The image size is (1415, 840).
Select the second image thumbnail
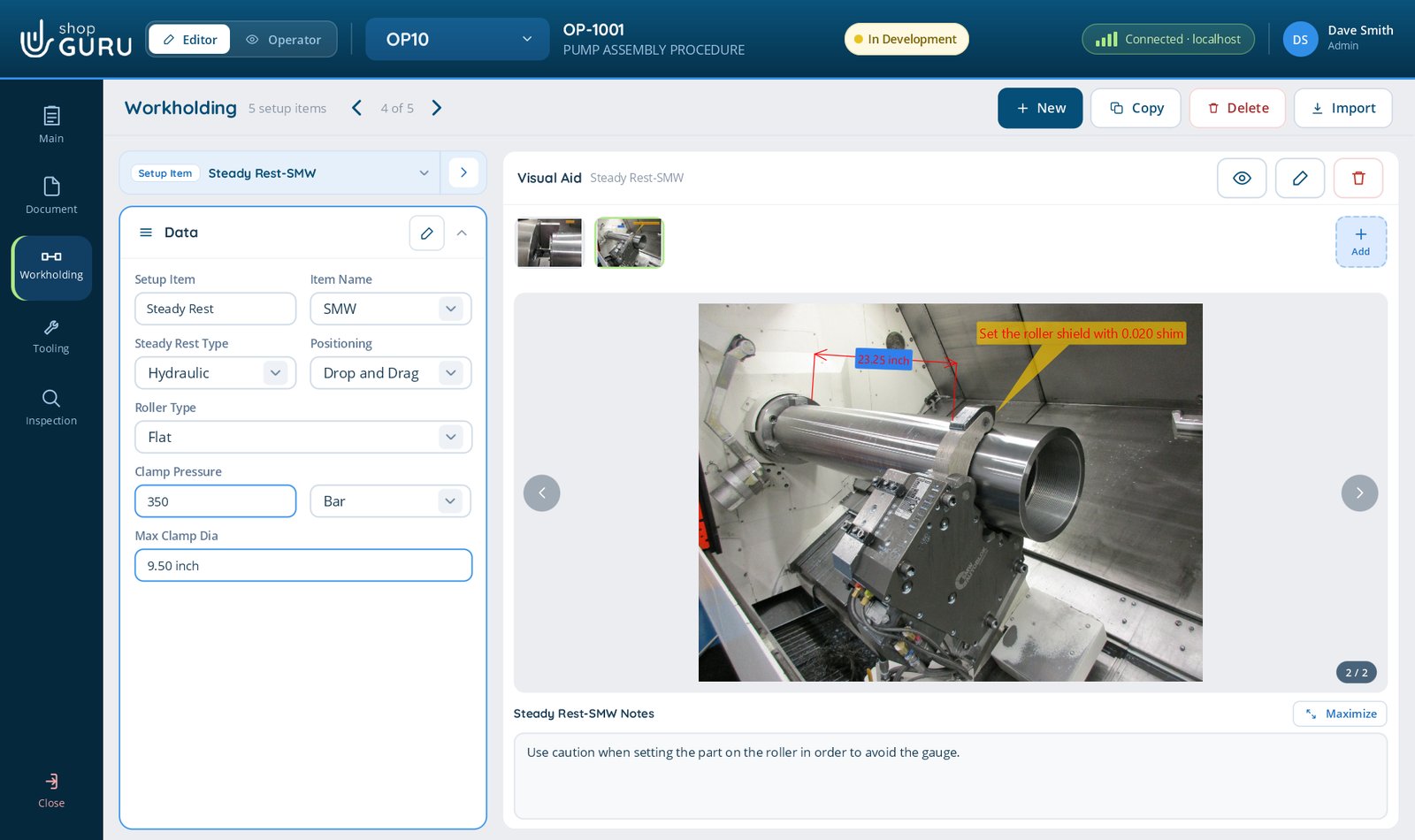point(629,242)
